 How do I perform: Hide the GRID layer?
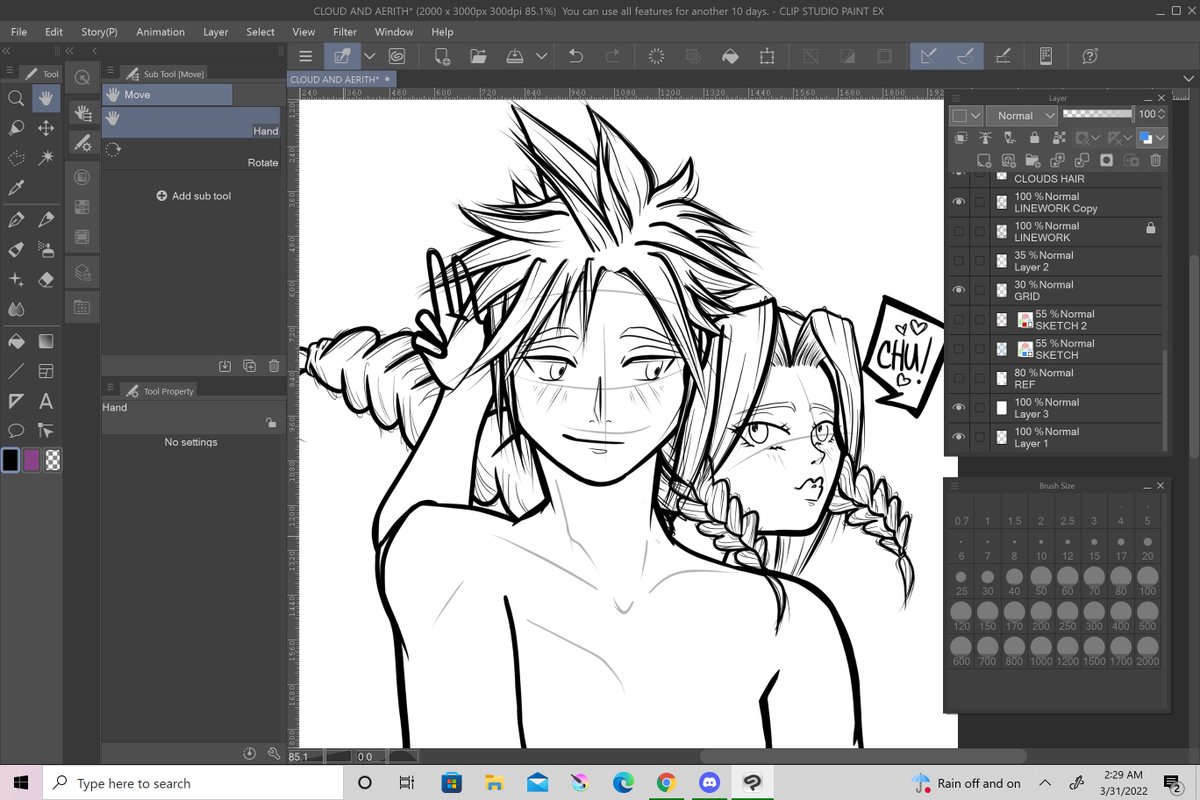coord(959,290)
